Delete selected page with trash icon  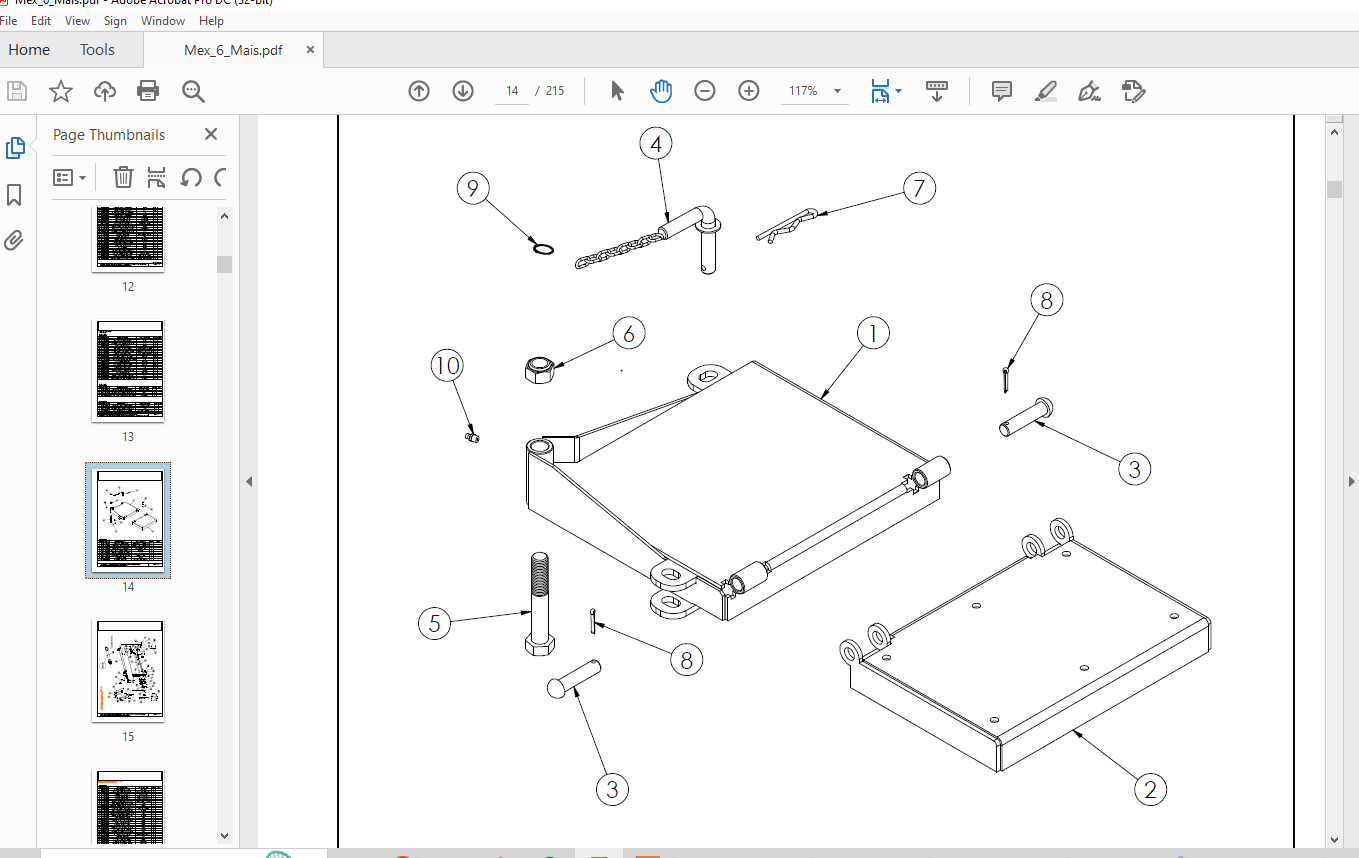(x=123, y=178)
